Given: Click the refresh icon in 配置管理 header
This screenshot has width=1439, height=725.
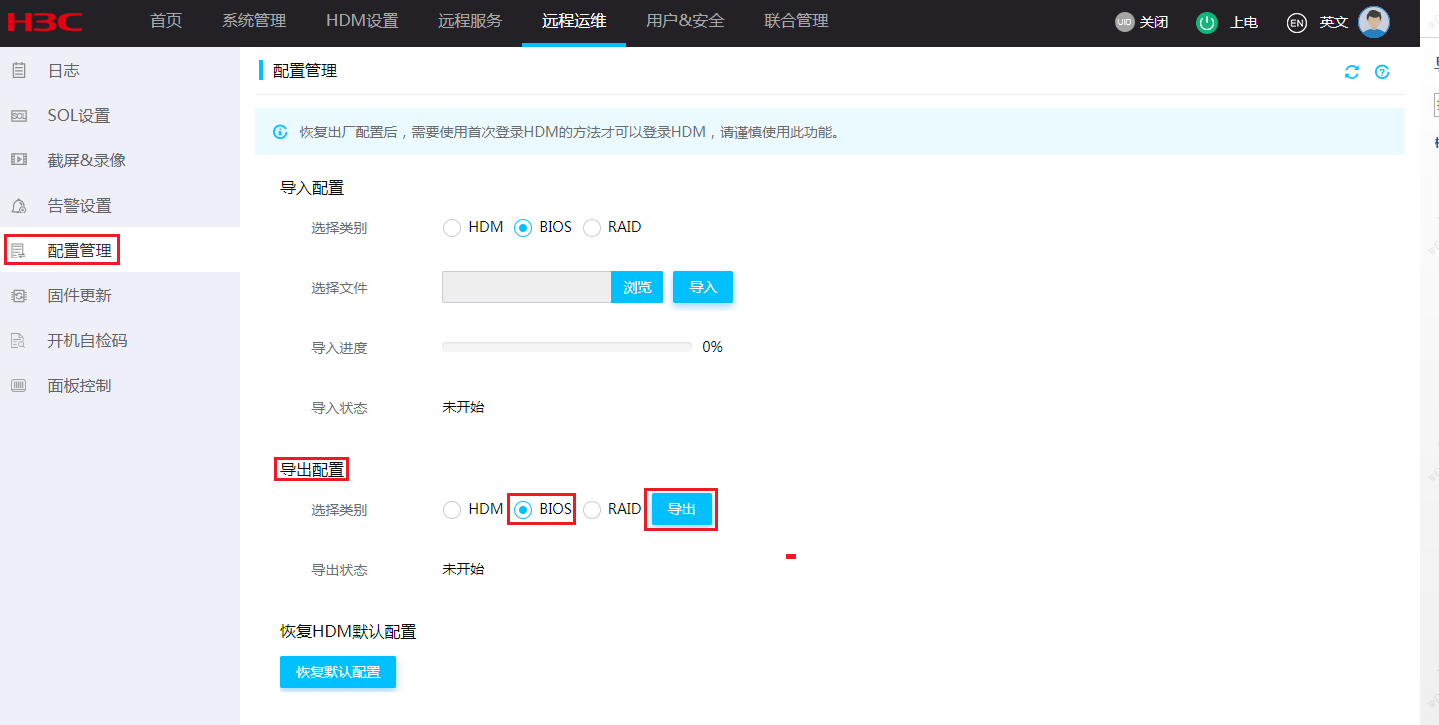Looking at the screenshot, I should point(1352,72).
